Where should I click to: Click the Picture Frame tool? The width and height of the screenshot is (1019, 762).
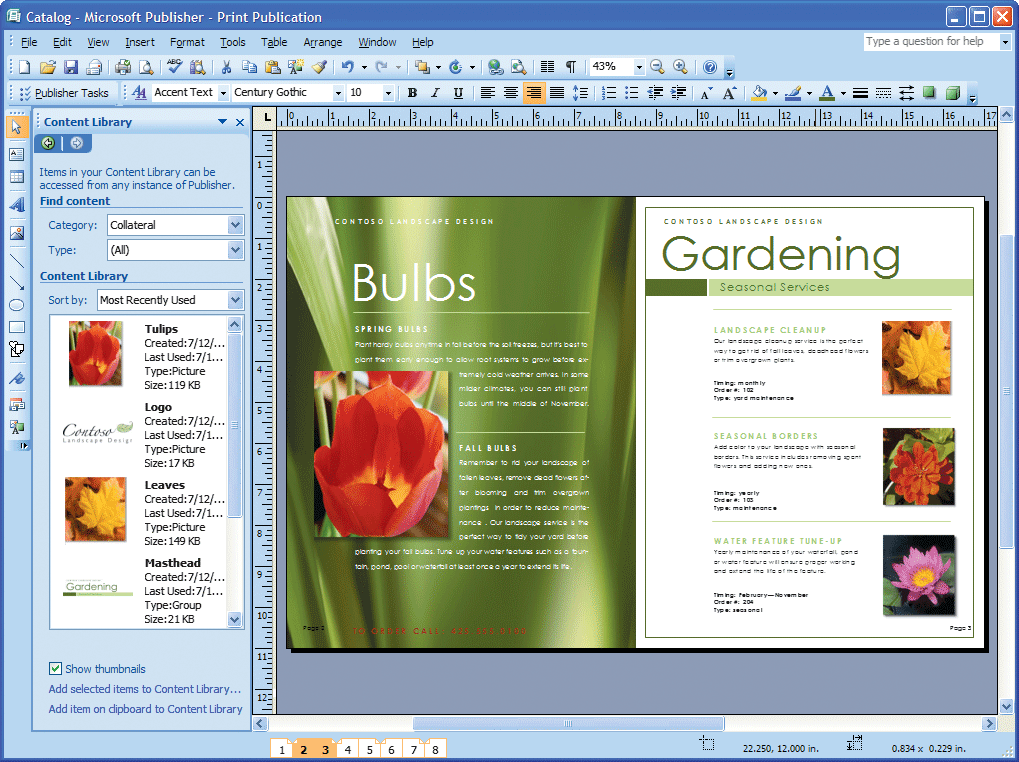16,233
